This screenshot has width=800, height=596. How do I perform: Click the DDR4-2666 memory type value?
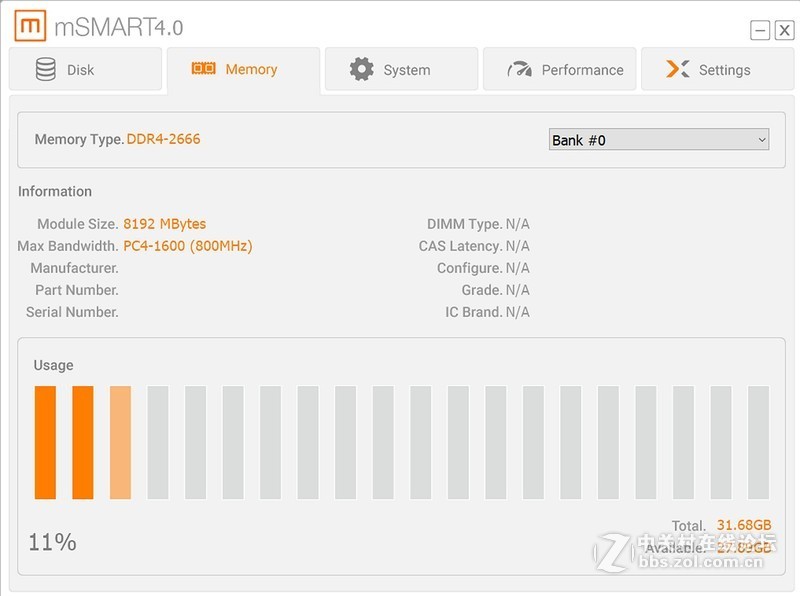163,139
